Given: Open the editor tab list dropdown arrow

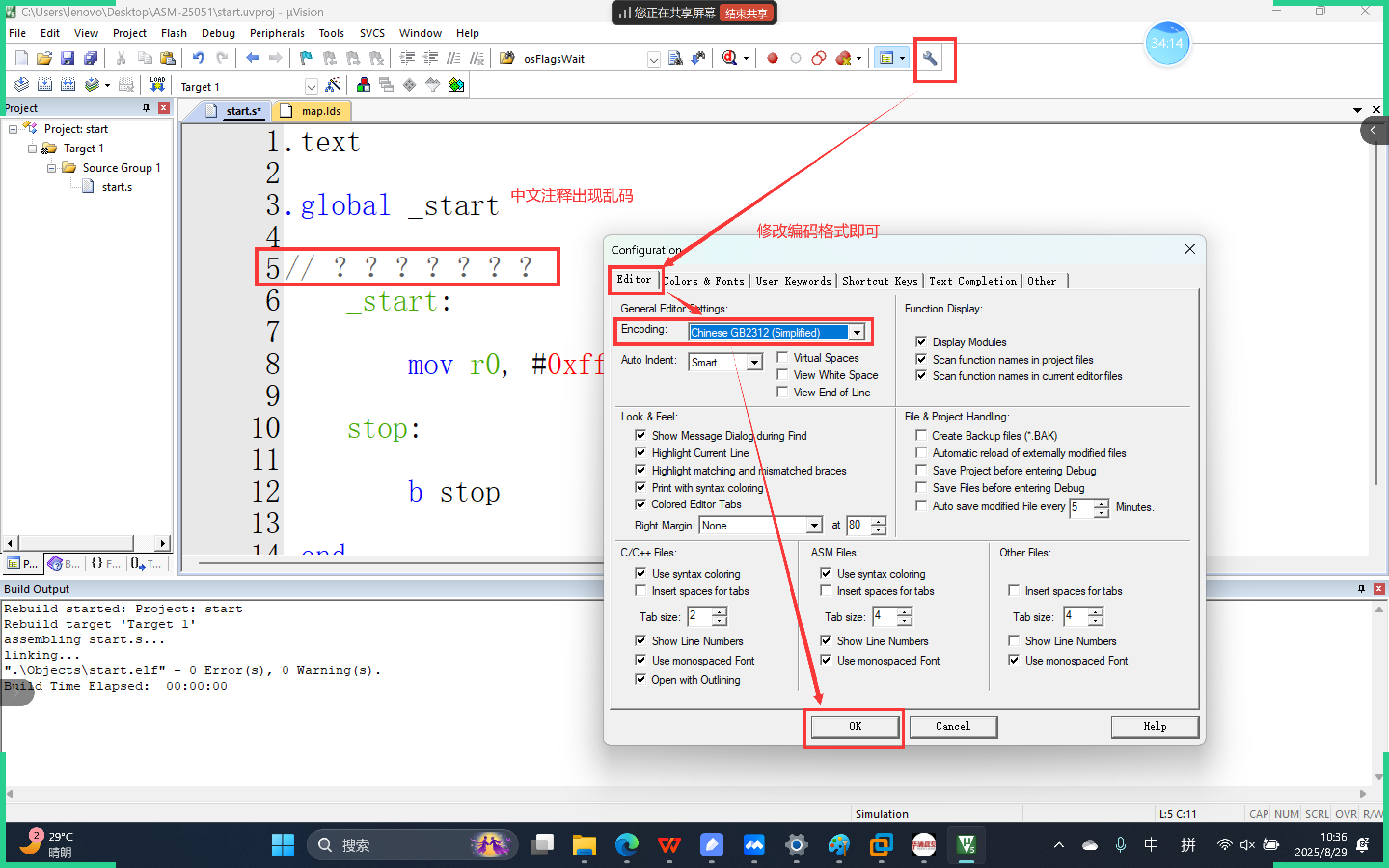Looking at the screenshot, I should (x=1358, y=109).
